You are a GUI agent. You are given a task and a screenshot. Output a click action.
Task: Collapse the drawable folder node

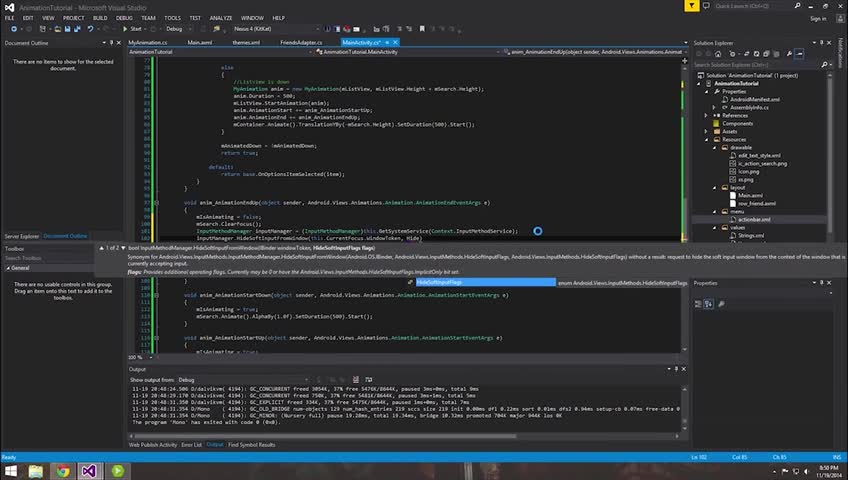coord(714,147)
